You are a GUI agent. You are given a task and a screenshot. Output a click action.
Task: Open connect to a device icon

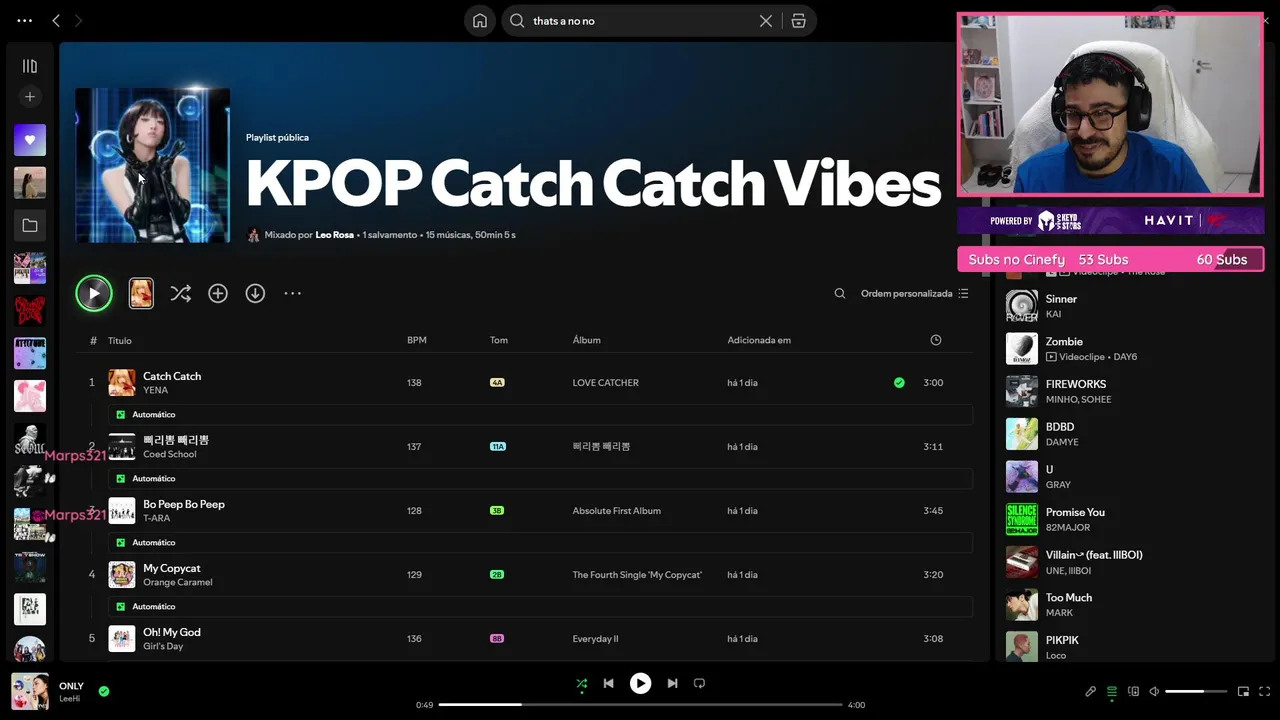(1133, 691)
